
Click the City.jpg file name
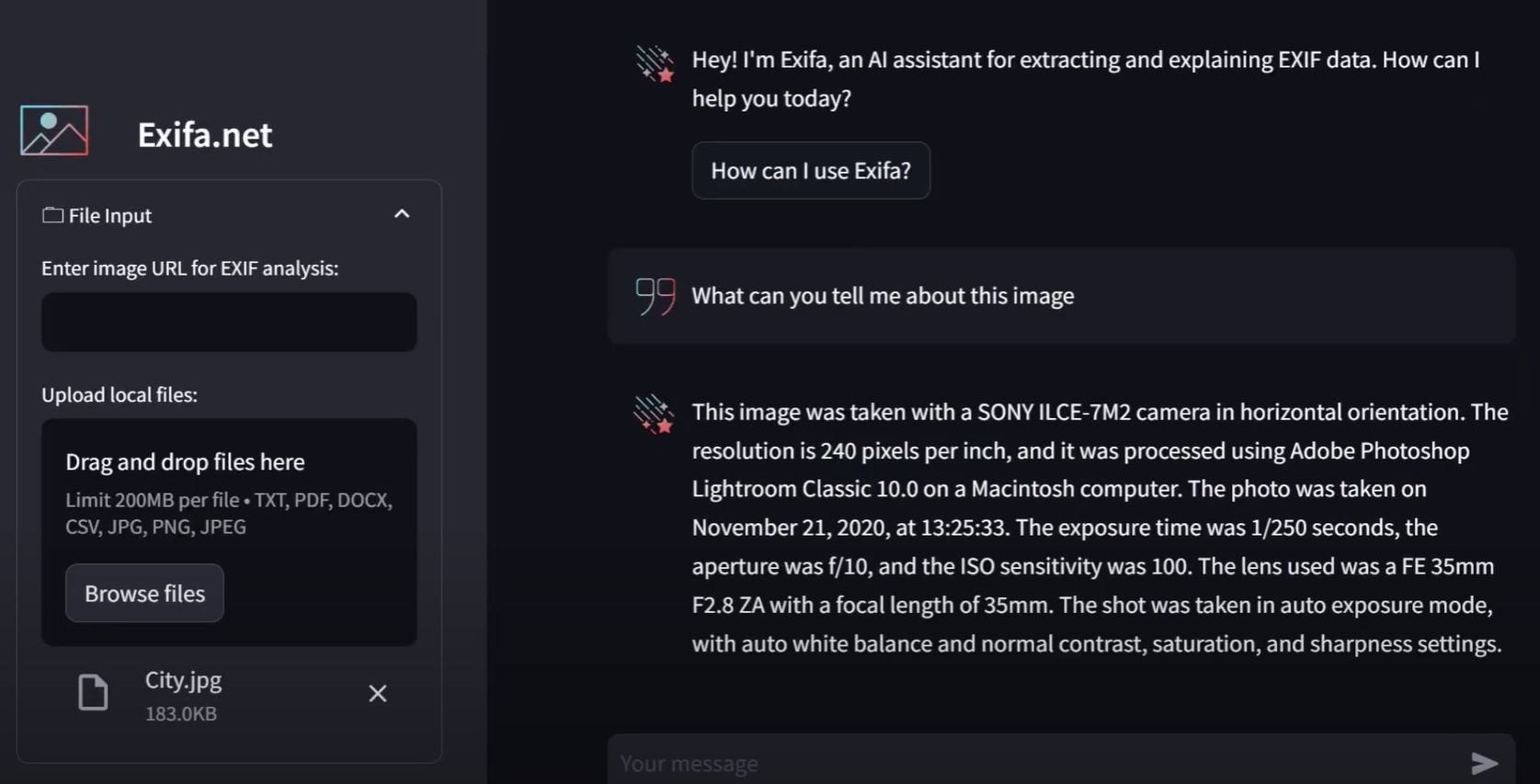pos(183,680)
